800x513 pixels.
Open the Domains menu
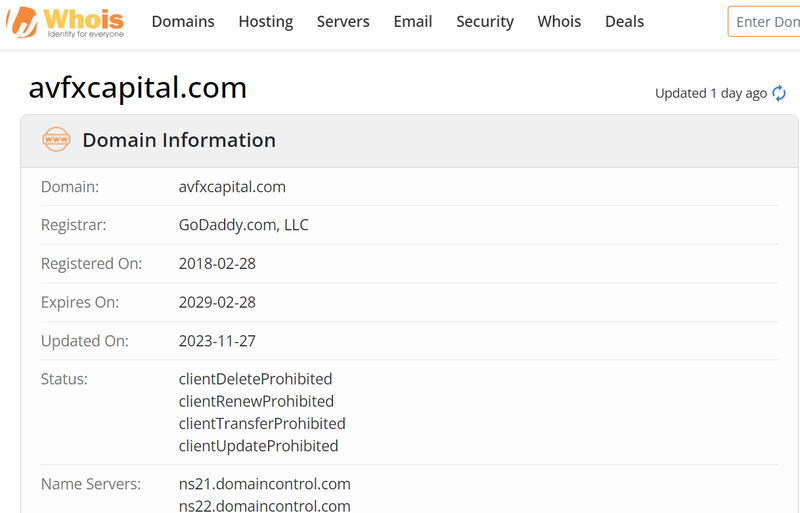pyautogui.click(x=183, y=22)
